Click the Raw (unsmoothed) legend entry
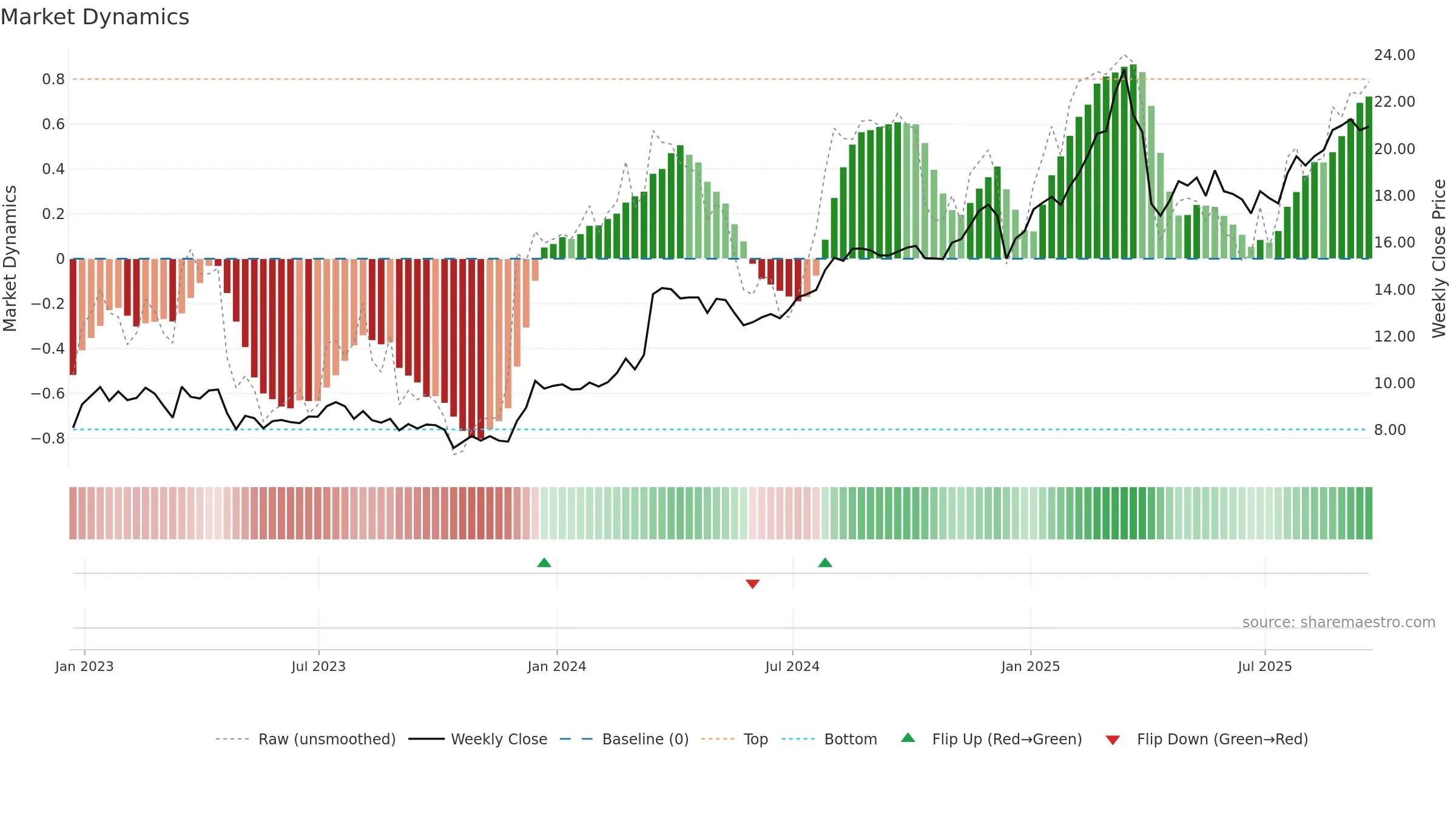 (x=306, y=739)
